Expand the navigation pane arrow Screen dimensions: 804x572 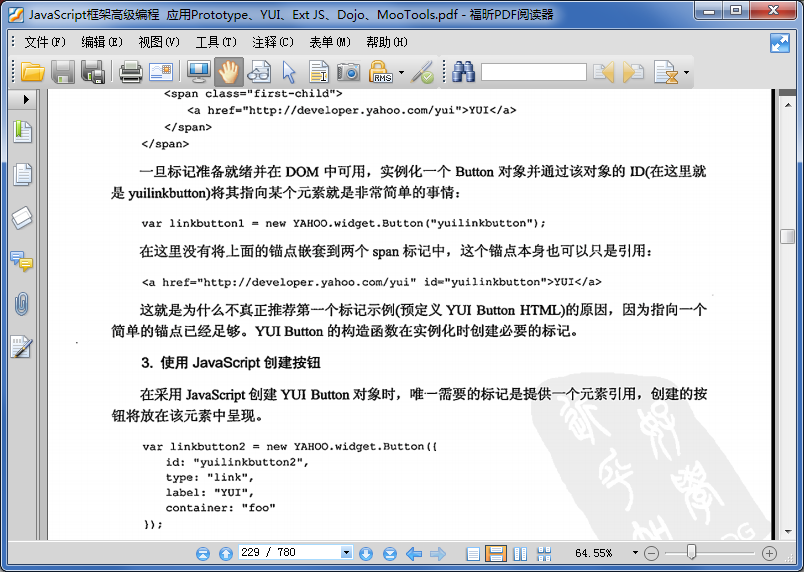[26, 99]
